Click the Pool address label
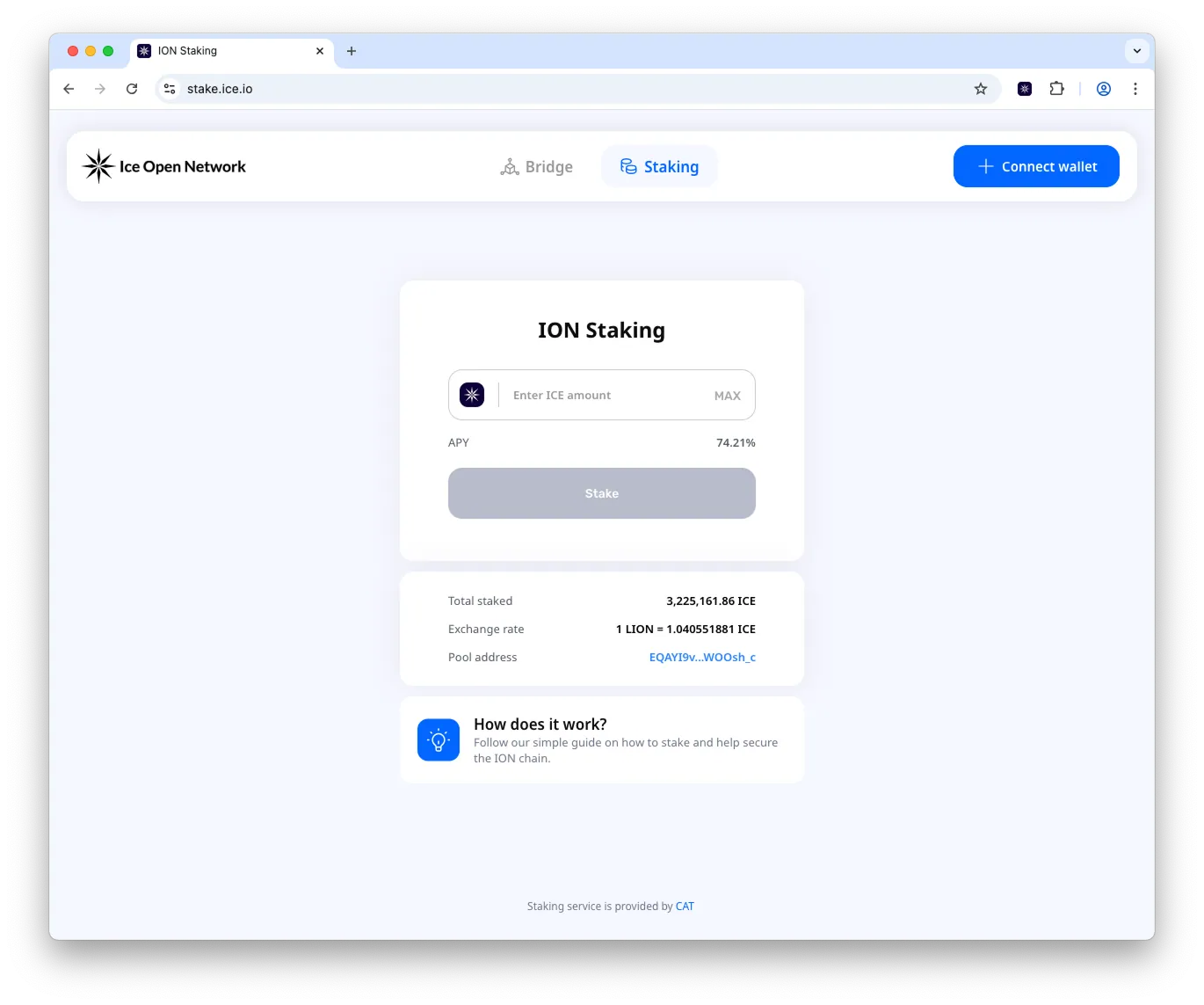Screen dimensions: 1204x1005 tap(482, 658)
